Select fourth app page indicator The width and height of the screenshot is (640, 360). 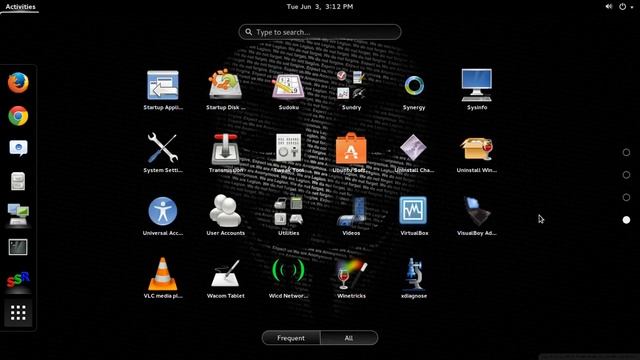(x=626, y=220)
